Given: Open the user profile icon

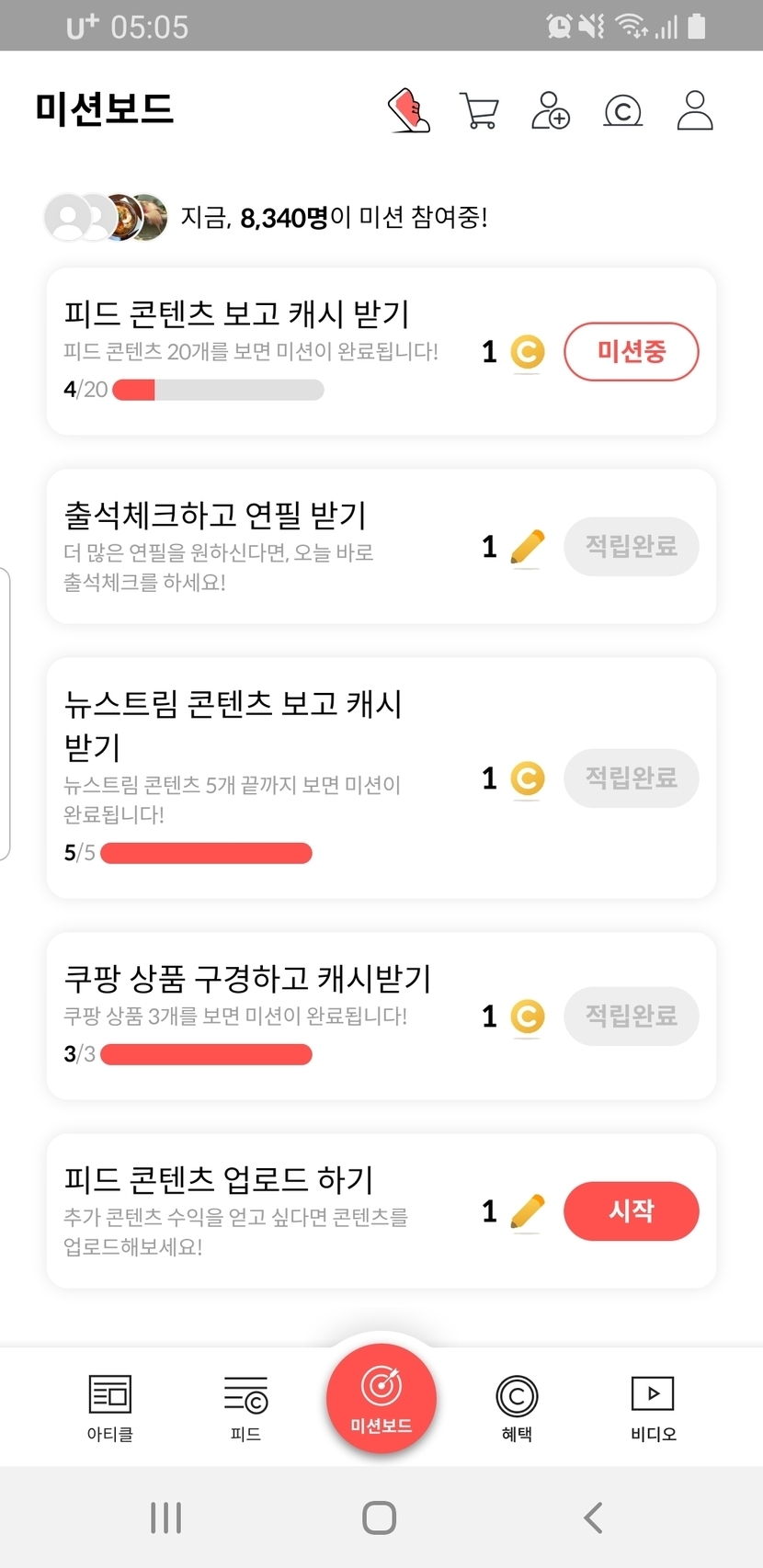Looking at the screenshot, I should tap(695, 111).
